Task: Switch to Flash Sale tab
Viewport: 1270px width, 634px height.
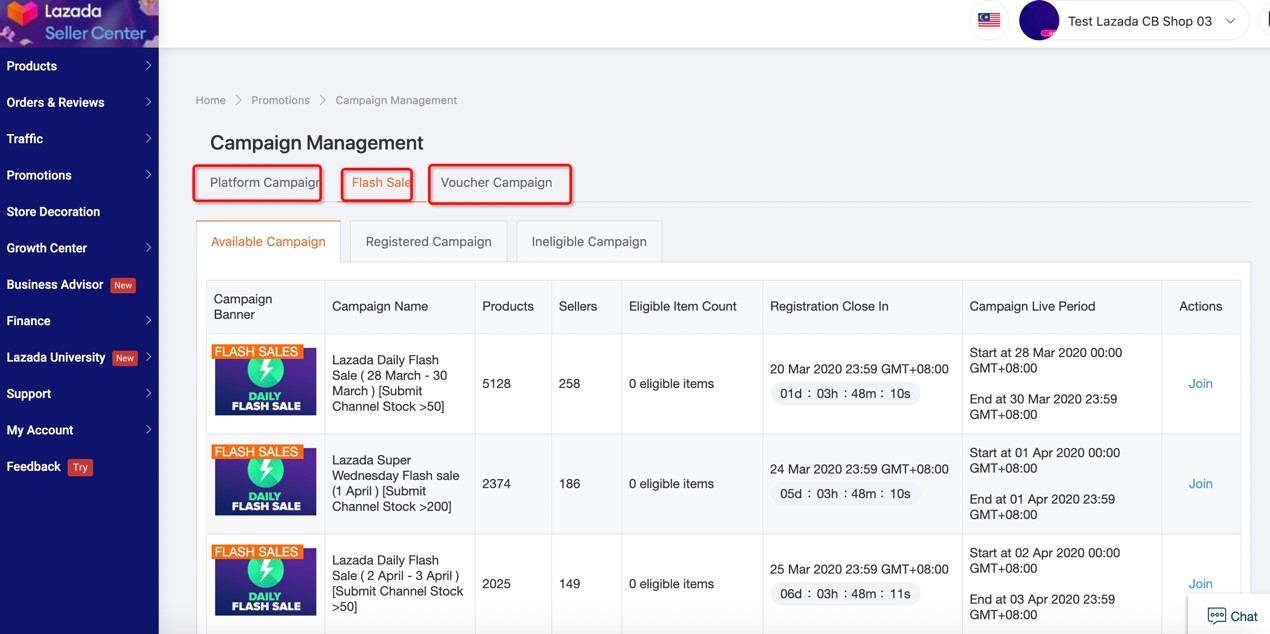Action: pyautogui.click(x=381, y=182)
